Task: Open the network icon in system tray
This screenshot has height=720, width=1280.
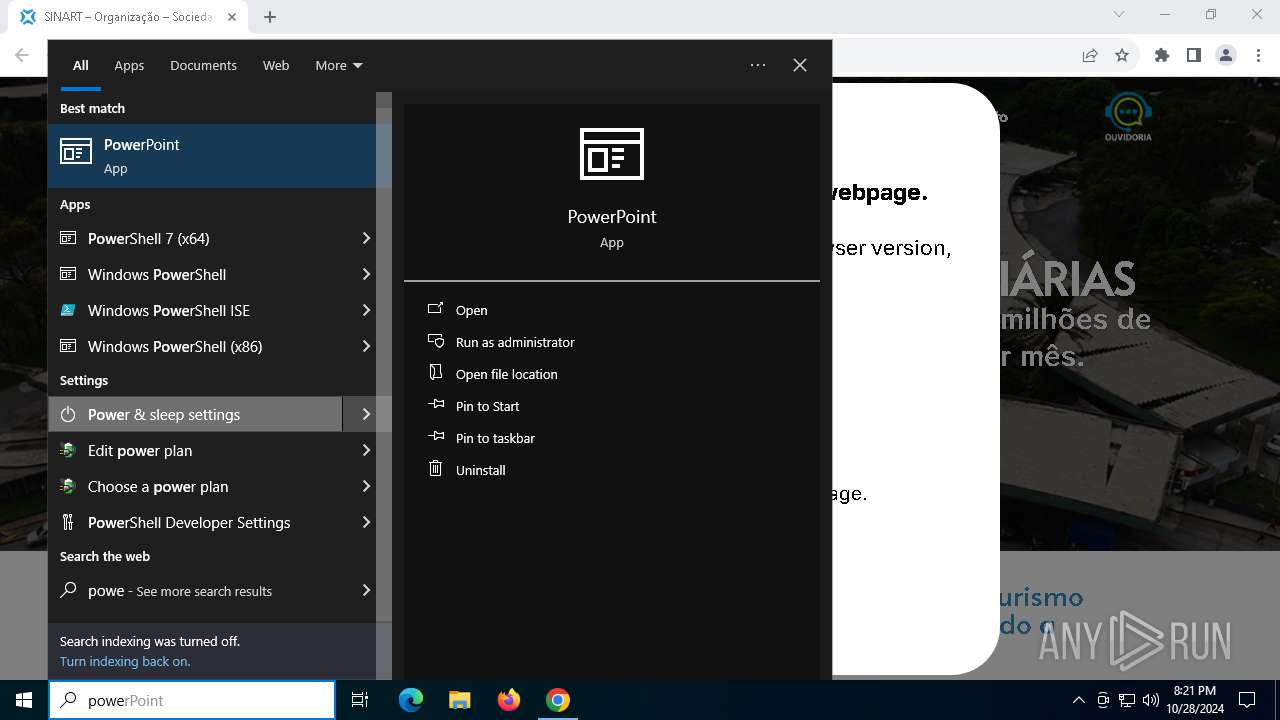Action: 1127,700
